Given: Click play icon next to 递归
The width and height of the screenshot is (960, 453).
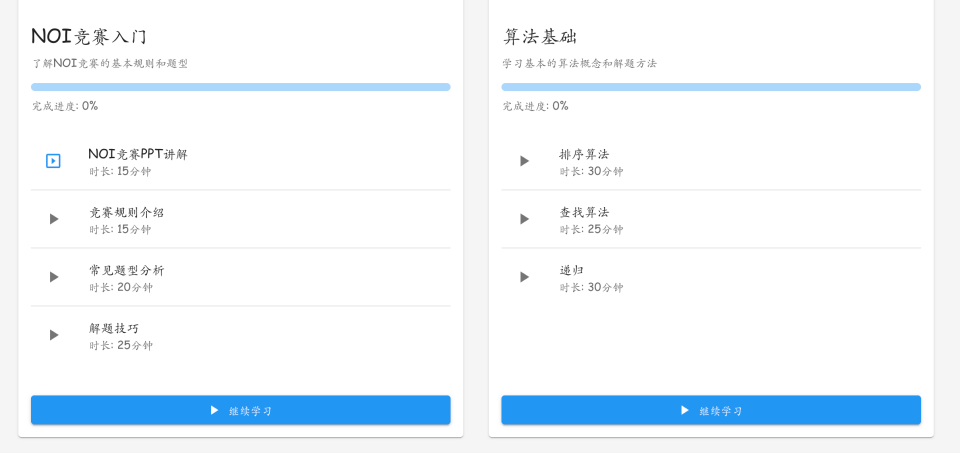Looking at the screenshot, I should [x=524, y=277].
